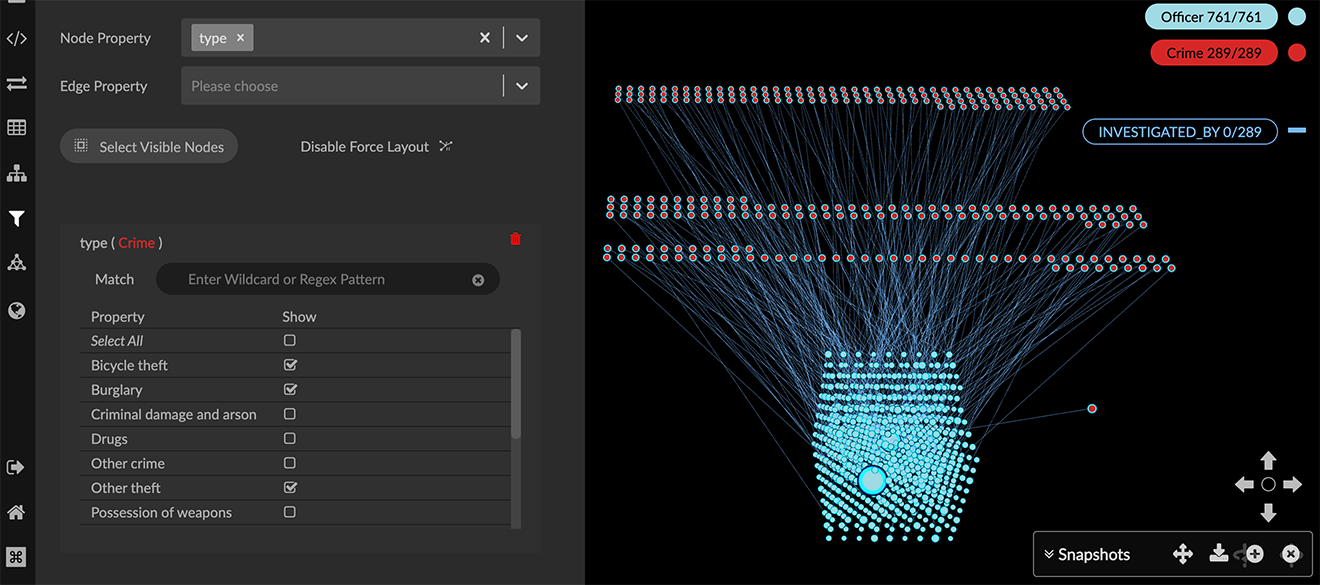Open the table view sidebar icon

[x=16, y=128]
